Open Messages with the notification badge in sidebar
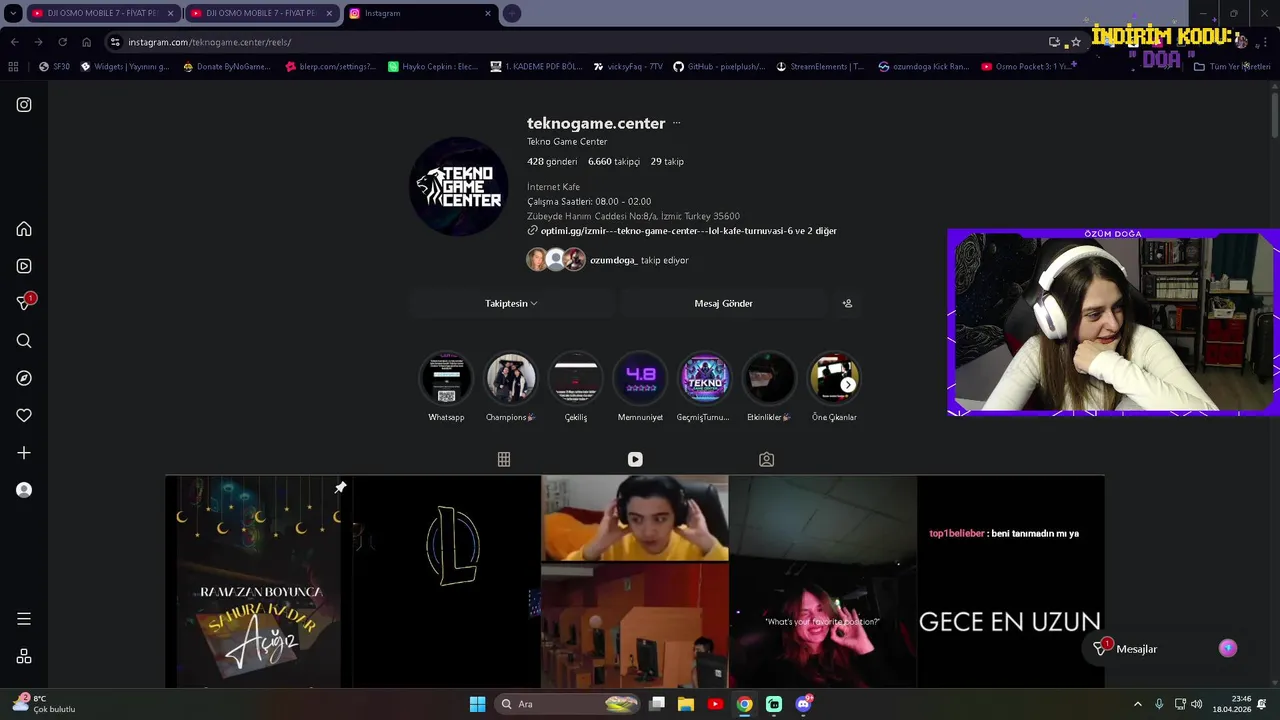 tap(25, 302)
